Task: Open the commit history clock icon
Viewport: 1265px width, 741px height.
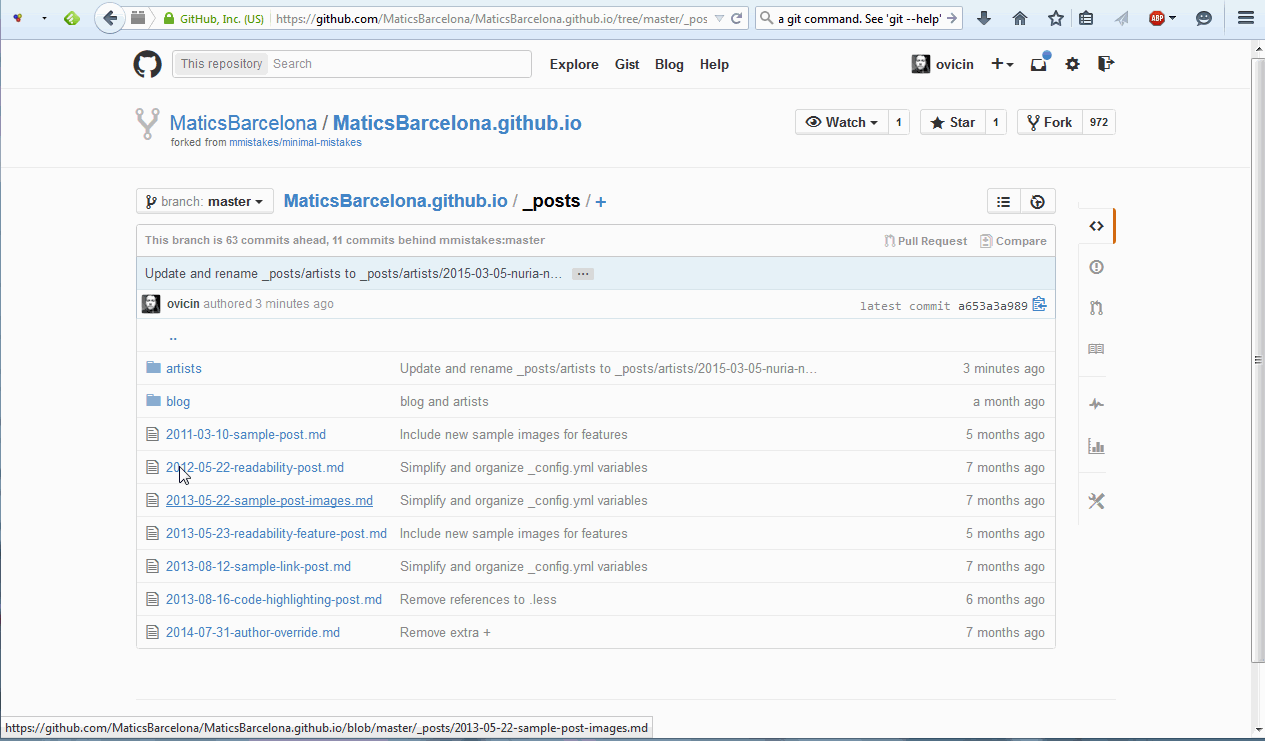Action: pos(1038,201)
